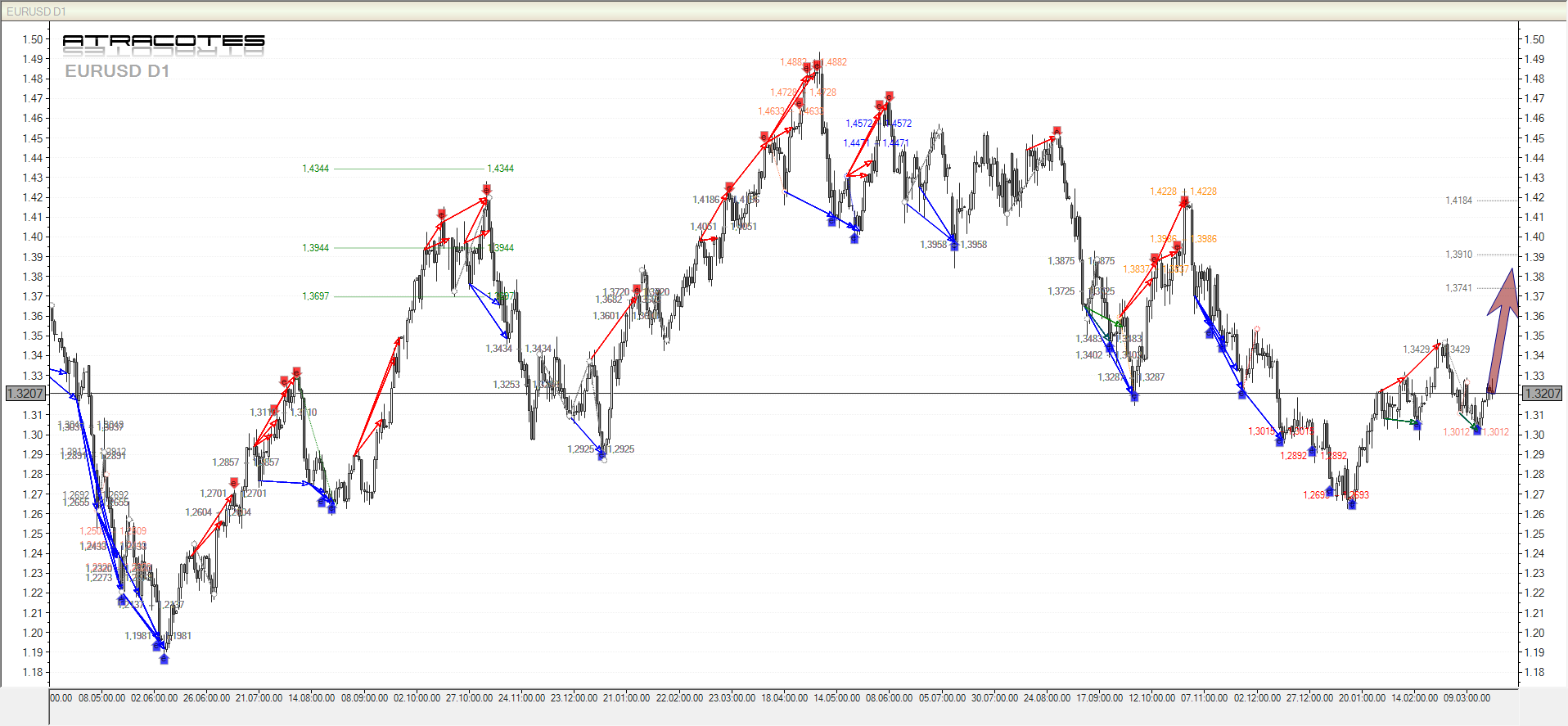This screenshot has height=726, width=1568.
Task: Click the 14.02:00.00 date on time axis
Action: 1415,698
